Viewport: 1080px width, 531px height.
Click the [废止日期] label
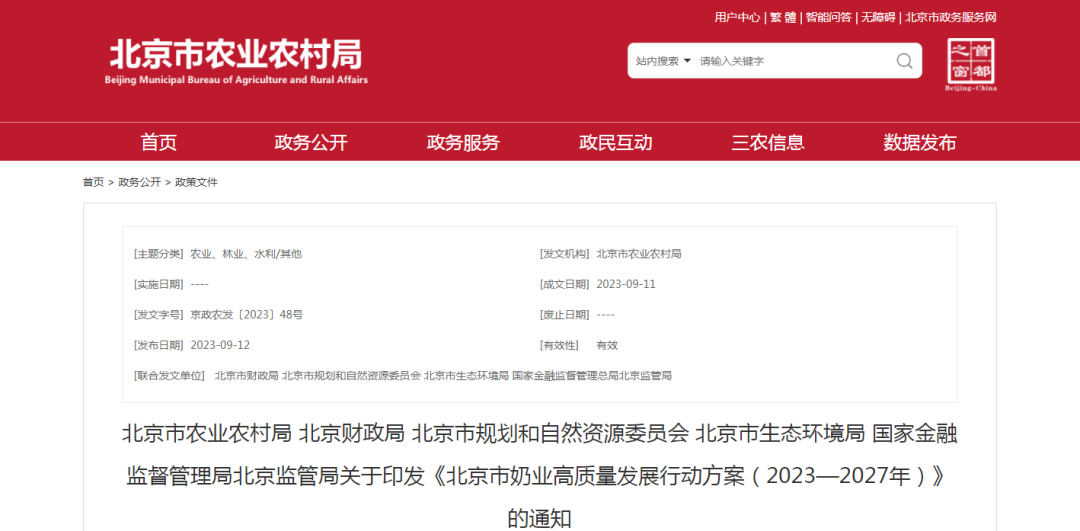(x=564, y=314)
